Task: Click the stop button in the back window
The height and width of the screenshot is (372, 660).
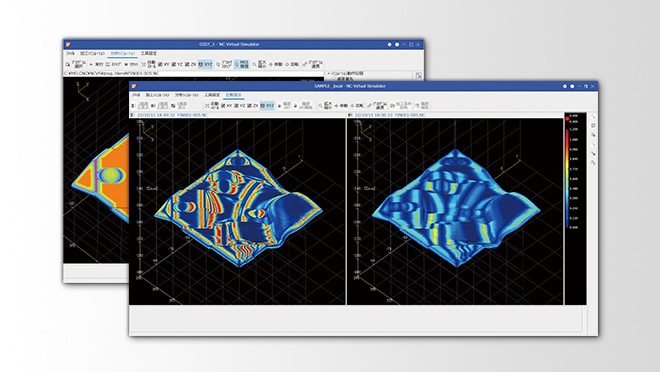Action: (x=131, y=64)
